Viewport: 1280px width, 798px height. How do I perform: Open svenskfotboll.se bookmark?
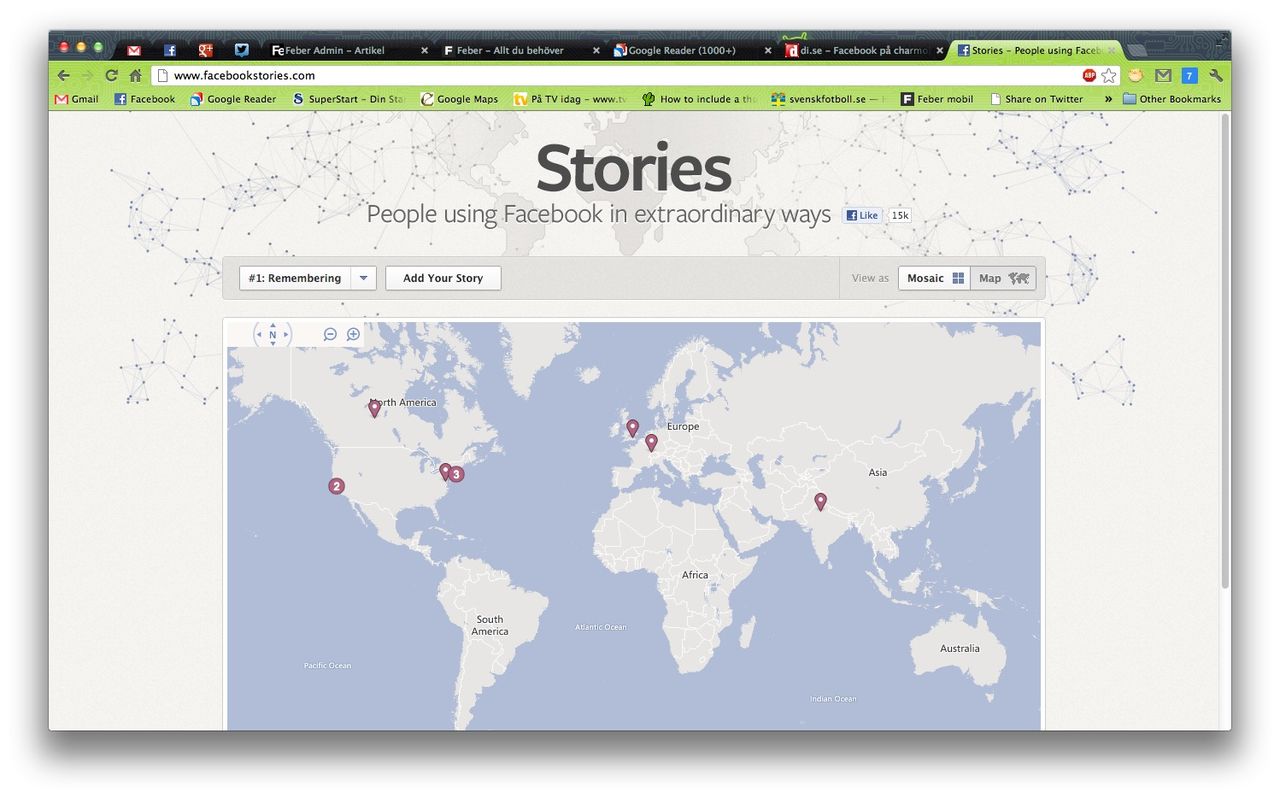click(x=828, y=99)
